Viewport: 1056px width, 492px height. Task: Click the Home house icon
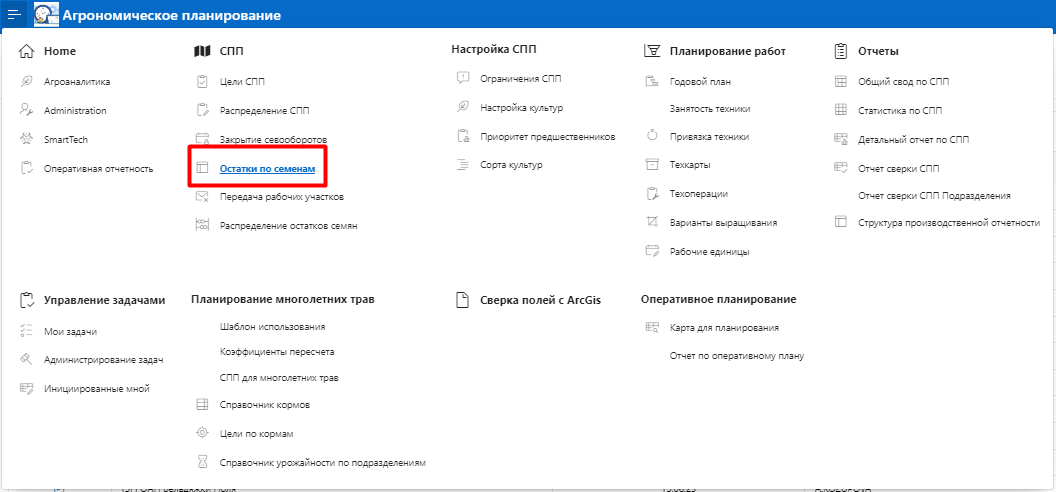[x=27, y=51]
